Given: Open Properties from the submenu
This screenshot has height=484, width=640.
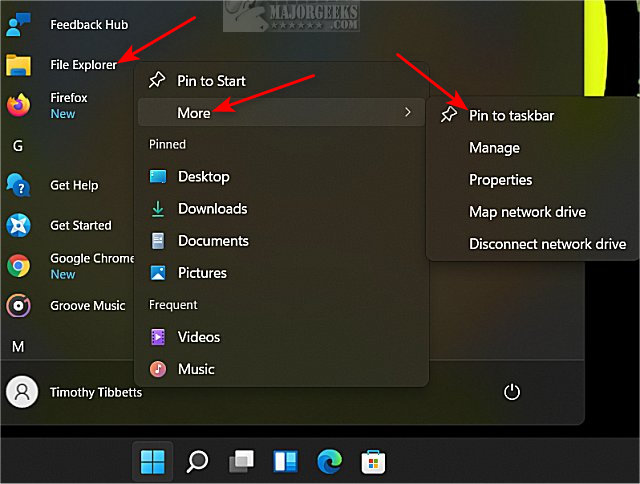Looking at the screenshot, I should click(x=532, y=180).
